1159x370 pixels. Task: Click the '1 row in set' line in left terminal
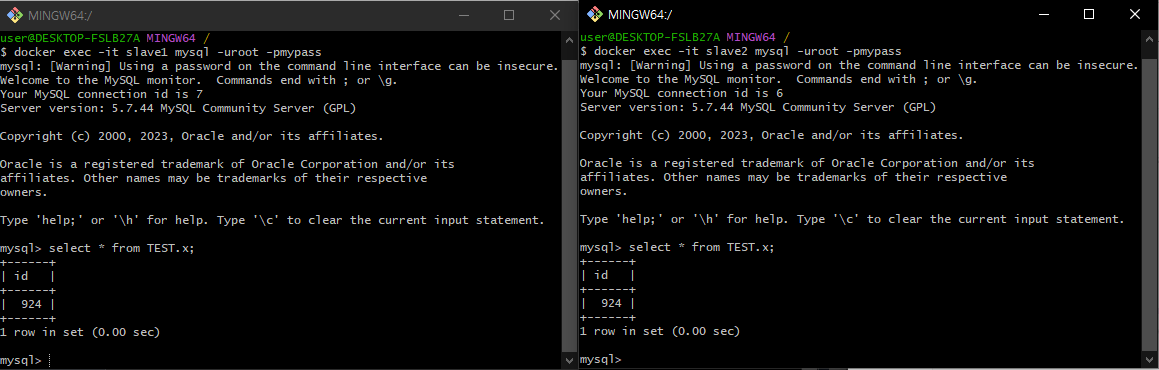(80, 332)
